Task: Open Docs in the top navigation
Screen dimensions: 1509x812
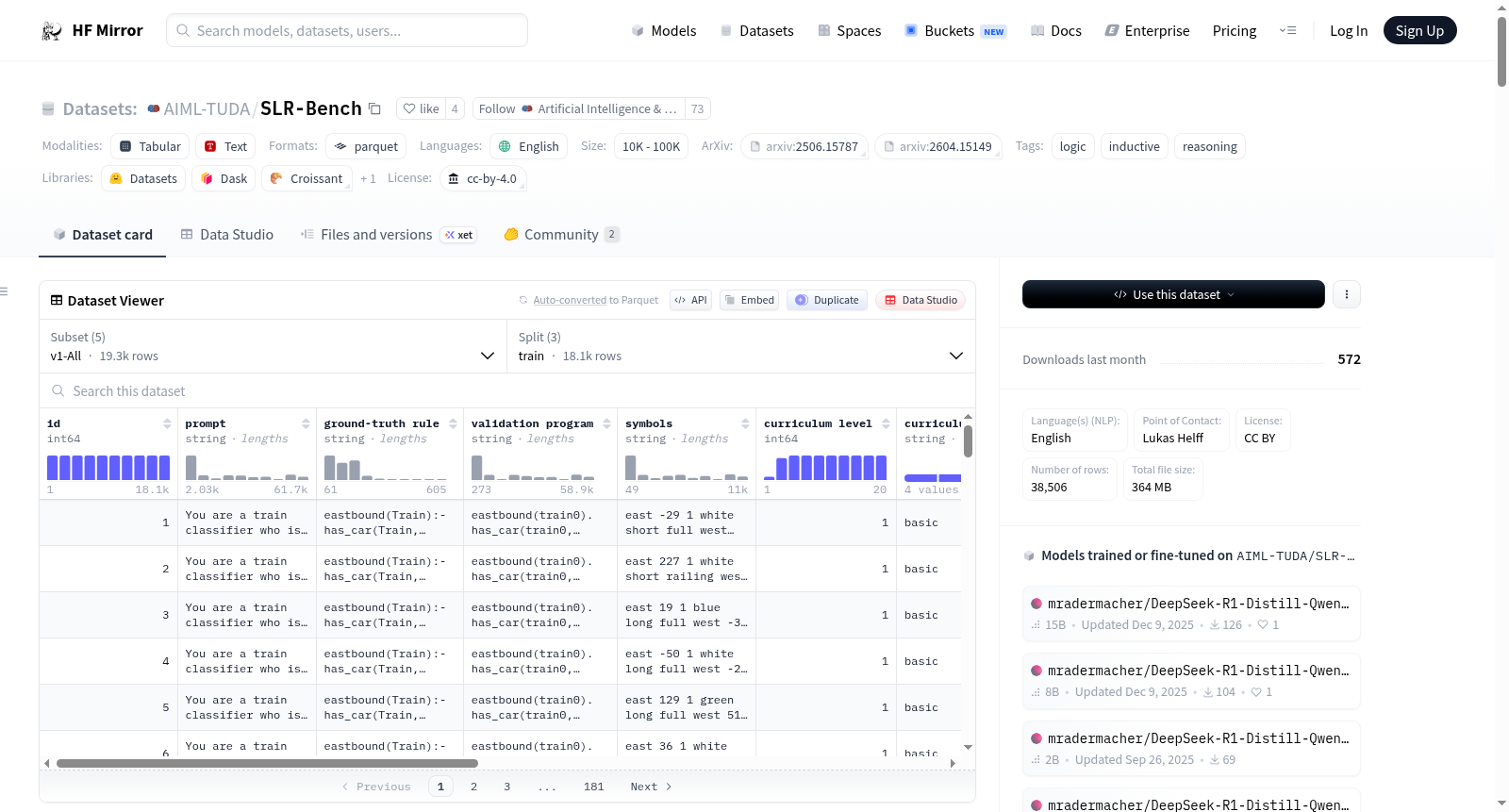Action: pyautogui.click(x=1056, y=31)
